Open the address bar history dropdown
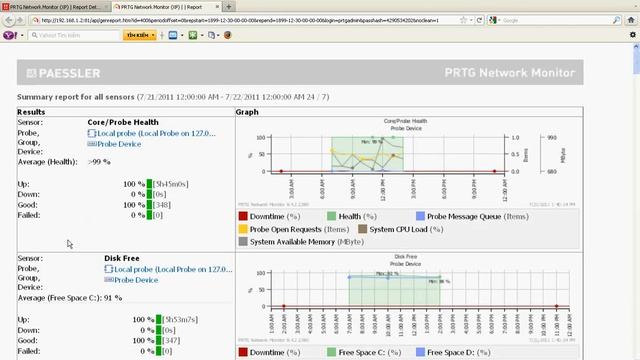This screenshot has width=640, height=360. pos(471,20)
